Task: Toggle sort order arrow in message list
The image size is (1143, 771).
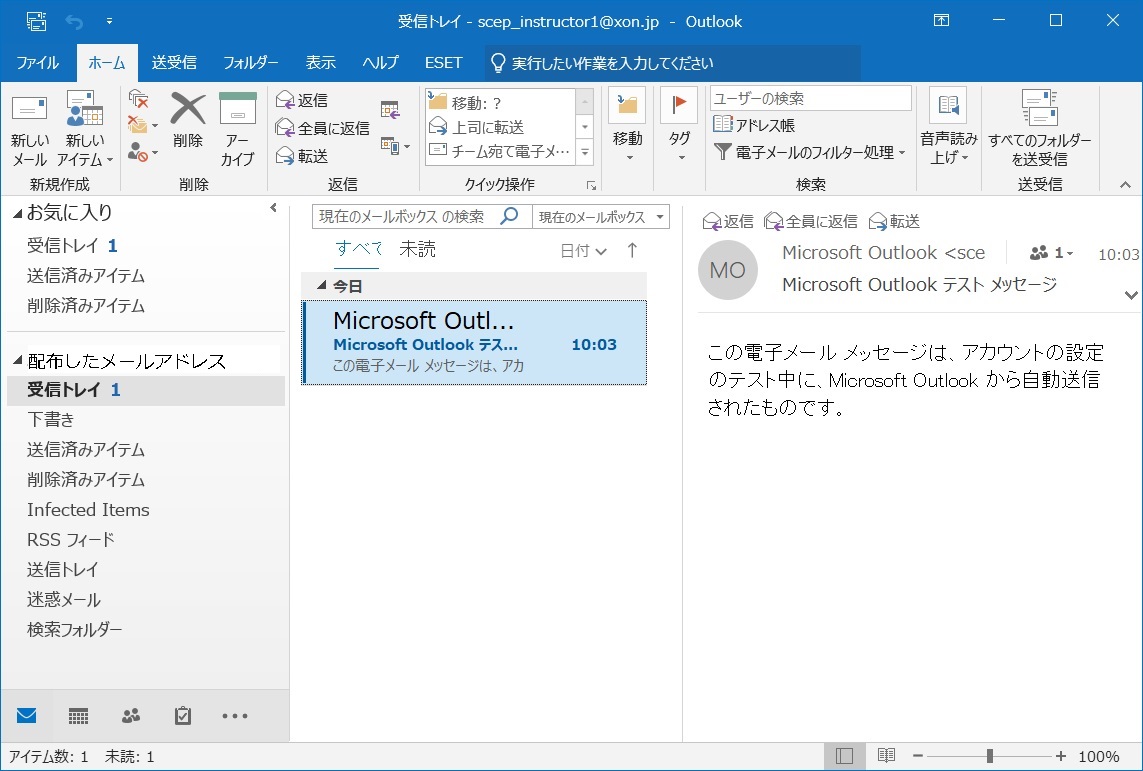Action: tap(632, 251)
